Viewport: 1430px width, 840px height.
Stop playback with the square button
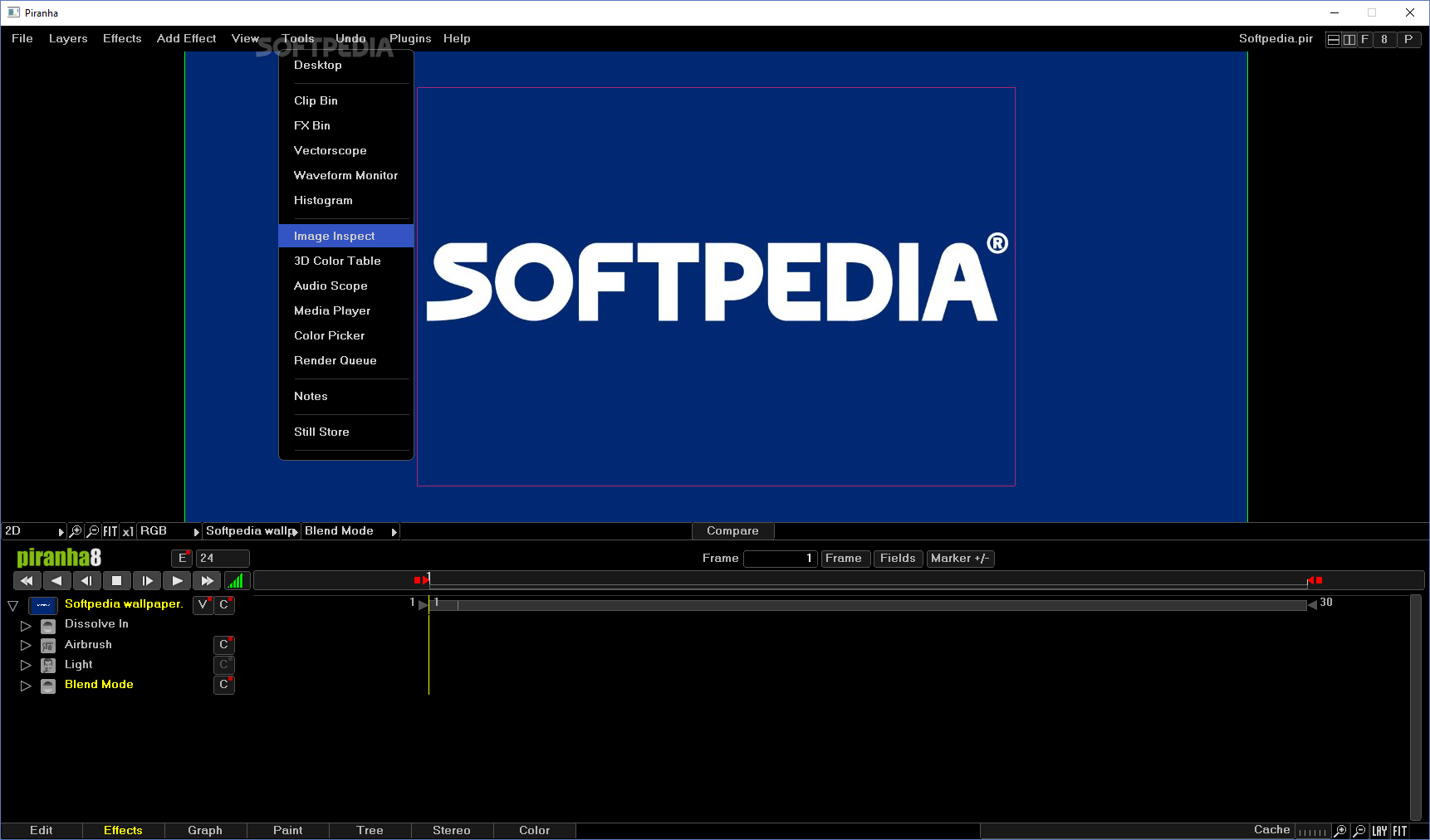coord(117,581)
